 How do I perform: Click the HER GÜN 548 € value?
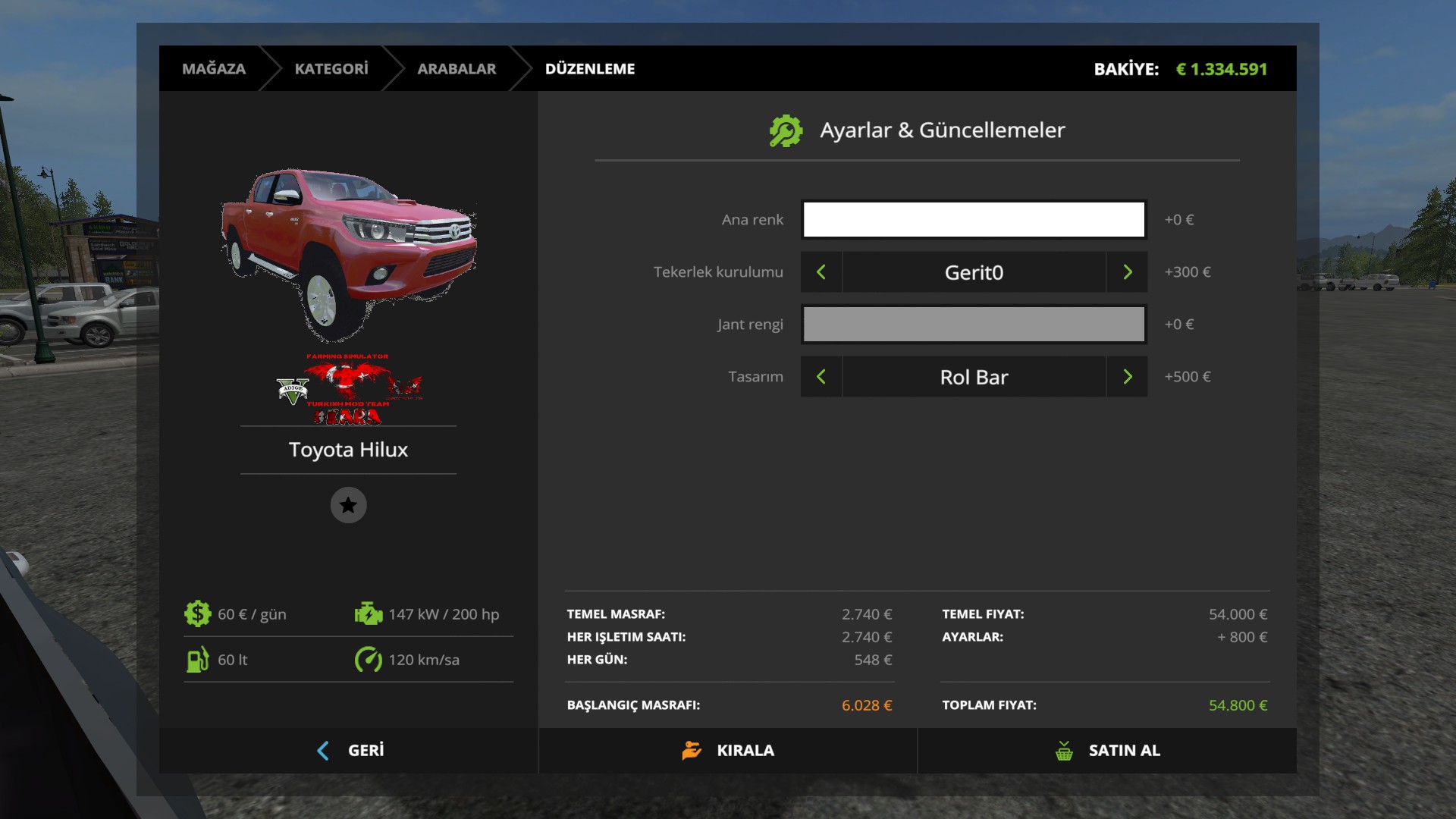click(x=873, y=660)
